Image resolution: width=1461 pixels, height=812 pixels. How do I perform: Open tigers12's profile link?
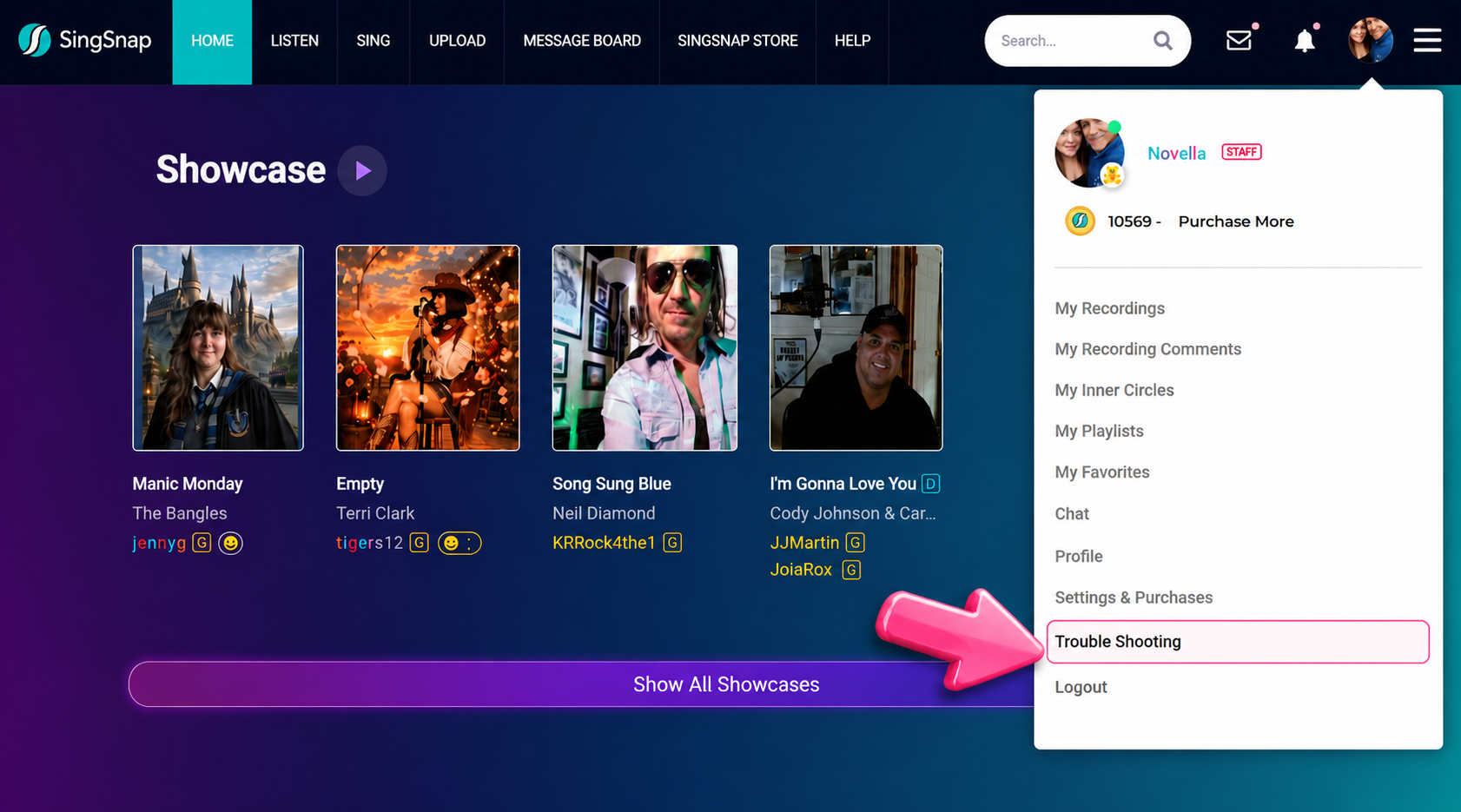pos(369,543)
